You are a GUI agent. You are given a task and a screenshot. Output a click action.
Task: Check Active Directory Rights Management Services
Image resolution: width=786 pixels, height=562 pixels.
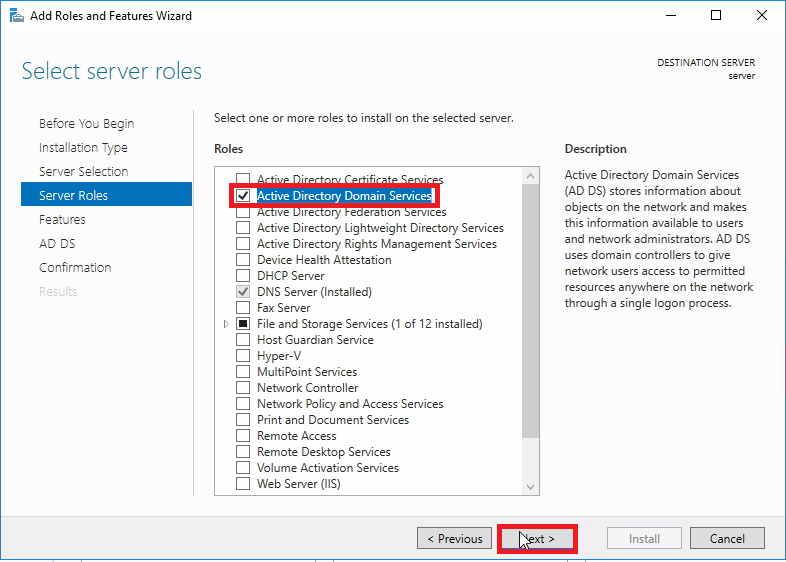pos(243,244)
